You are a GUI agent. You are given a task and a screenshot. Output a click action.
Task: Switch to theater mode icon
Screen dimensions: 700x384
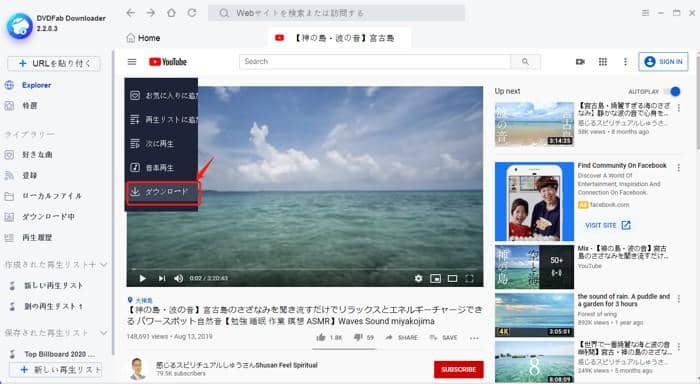tap(452, 279)
